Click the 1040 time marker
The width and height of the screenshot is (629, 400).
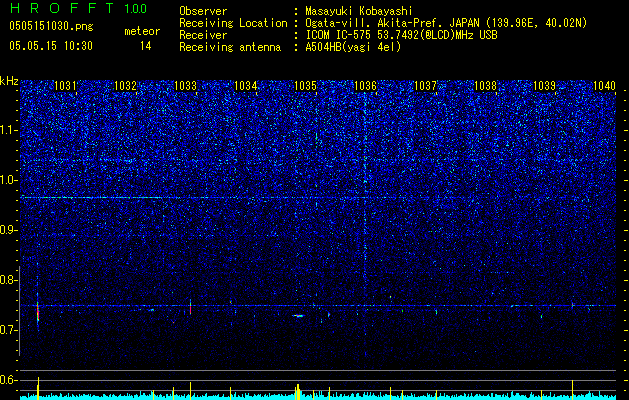coord(605,85)
